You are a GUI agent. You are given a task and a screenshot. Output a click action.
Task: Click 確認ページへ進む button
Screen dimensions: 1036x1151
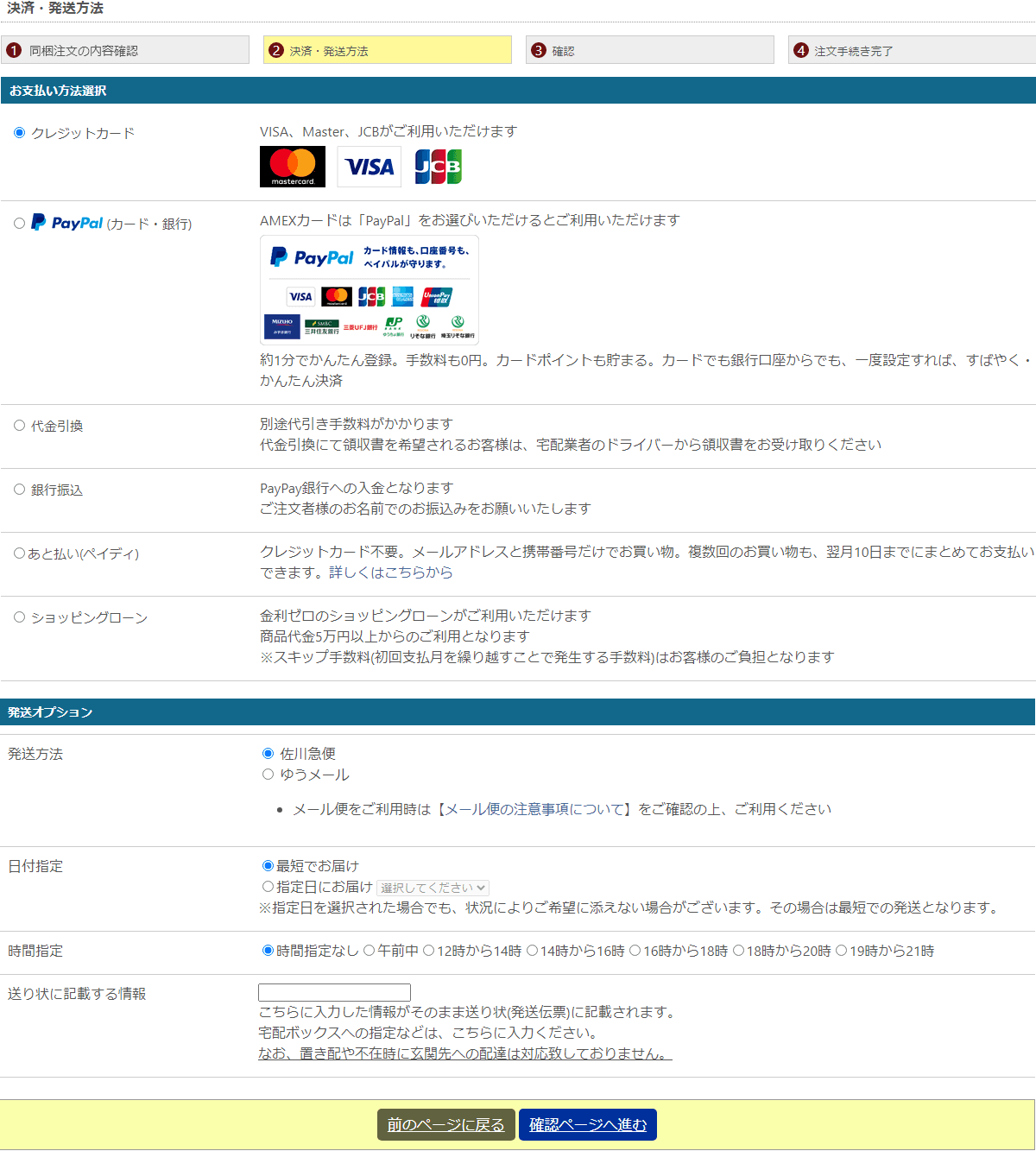click(588, 1125)
